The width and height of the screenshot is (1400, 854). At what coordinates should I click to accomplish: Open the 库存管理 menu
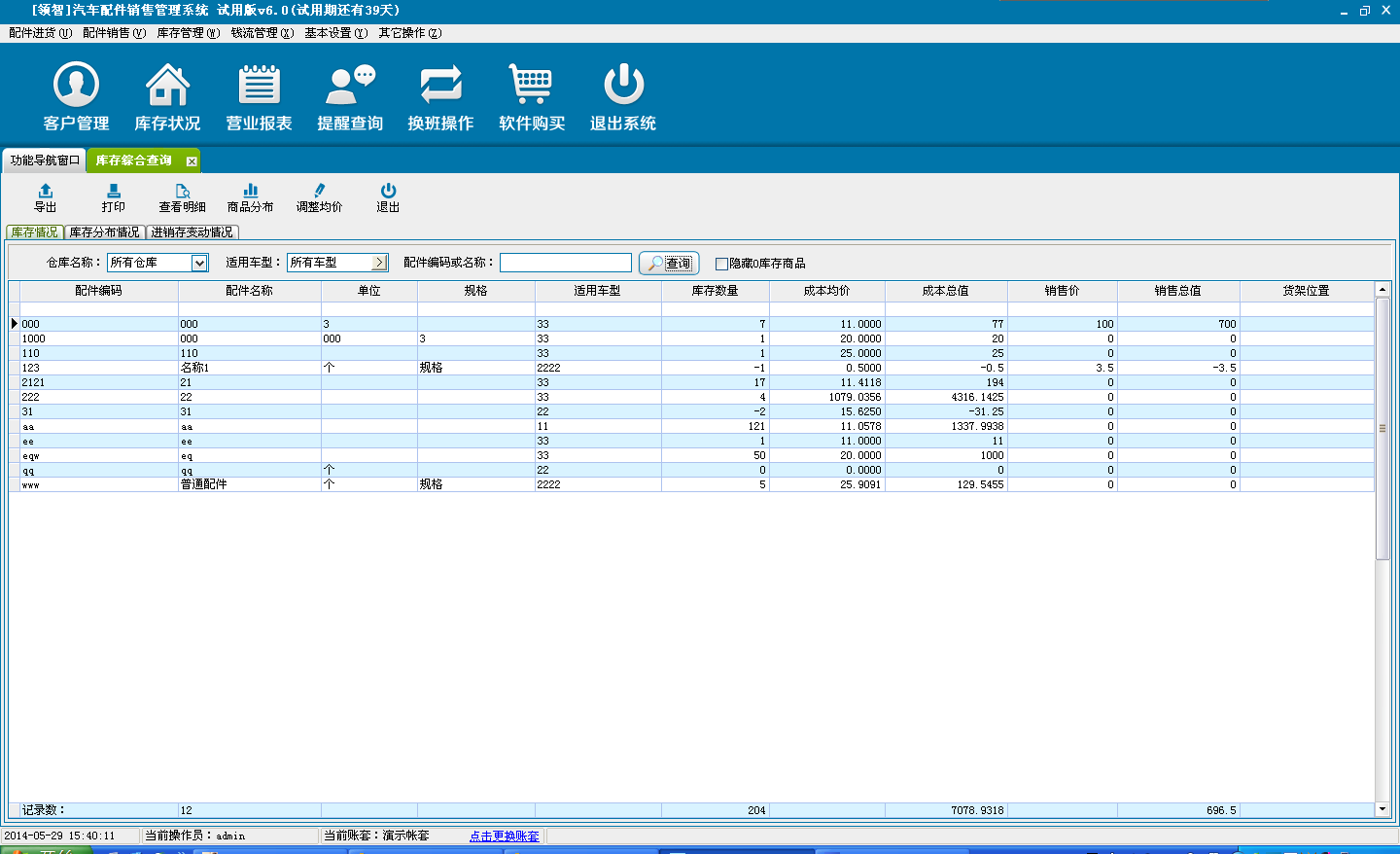pos(188,33)
